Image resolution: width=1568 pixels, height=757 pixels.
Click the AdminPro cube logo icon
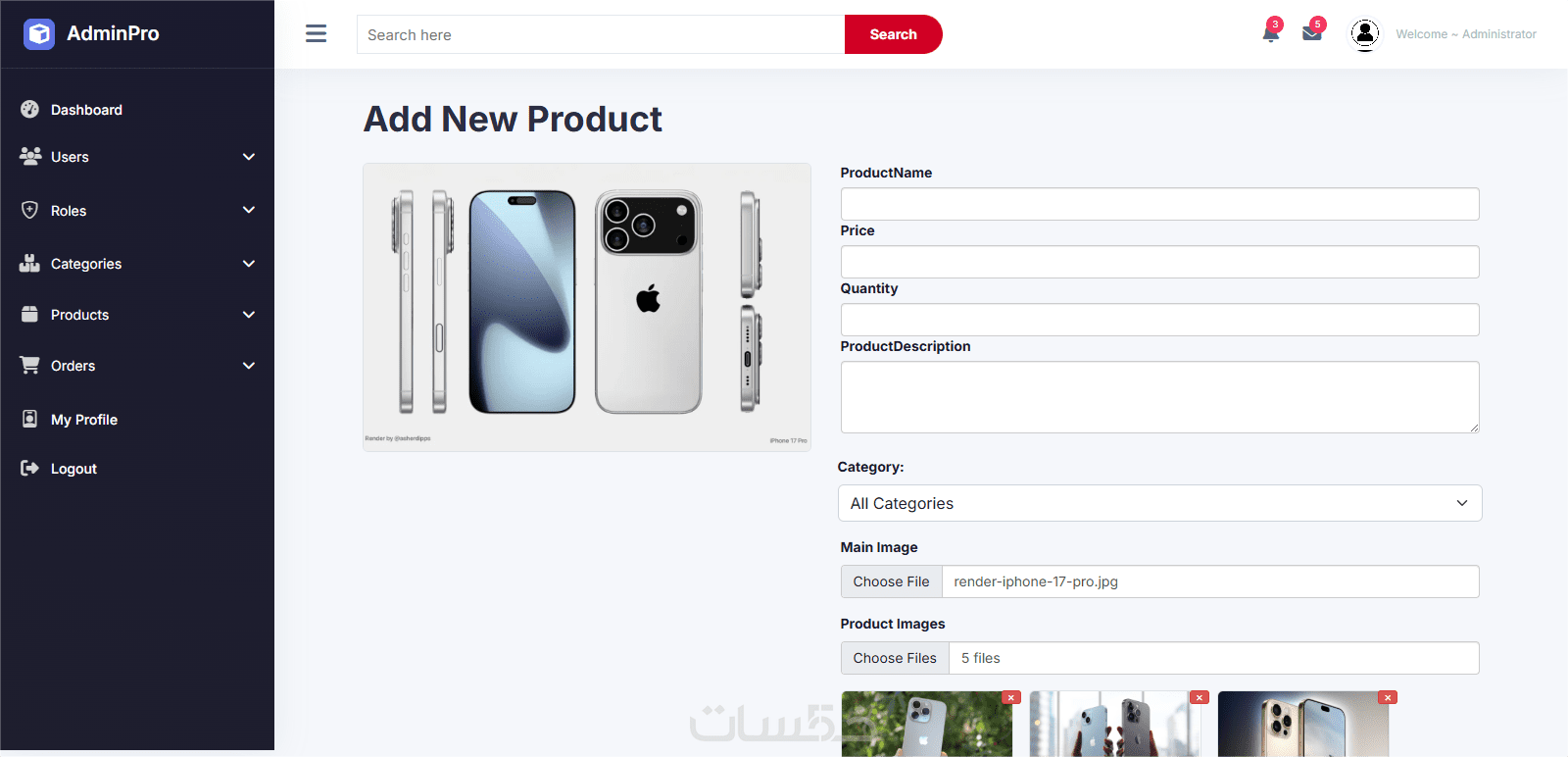pyautogui.click(x=39, y=34)
